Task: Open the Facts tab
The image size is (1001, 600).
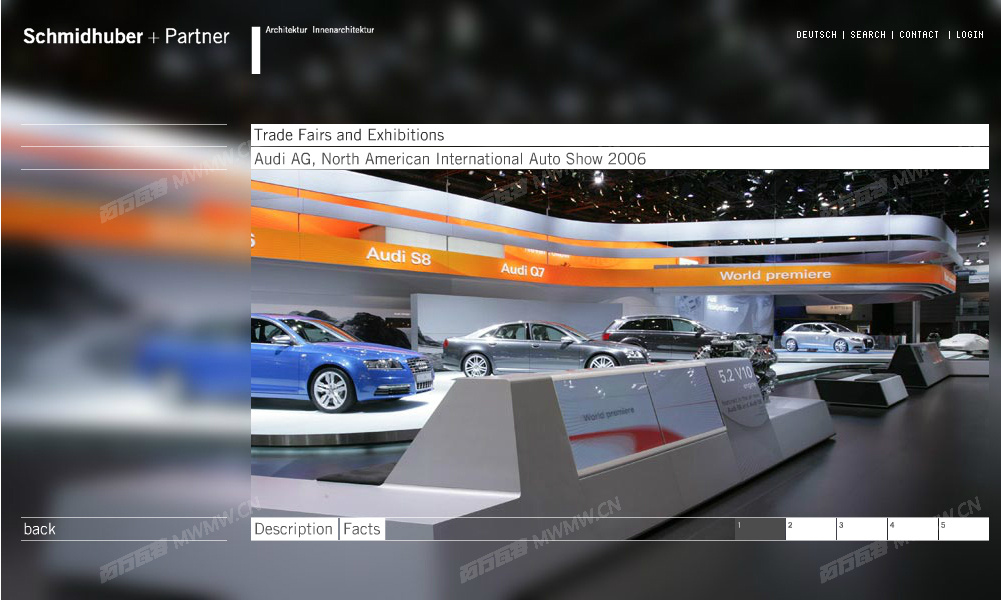Action: pyautogui.click(x=362, y=529)
